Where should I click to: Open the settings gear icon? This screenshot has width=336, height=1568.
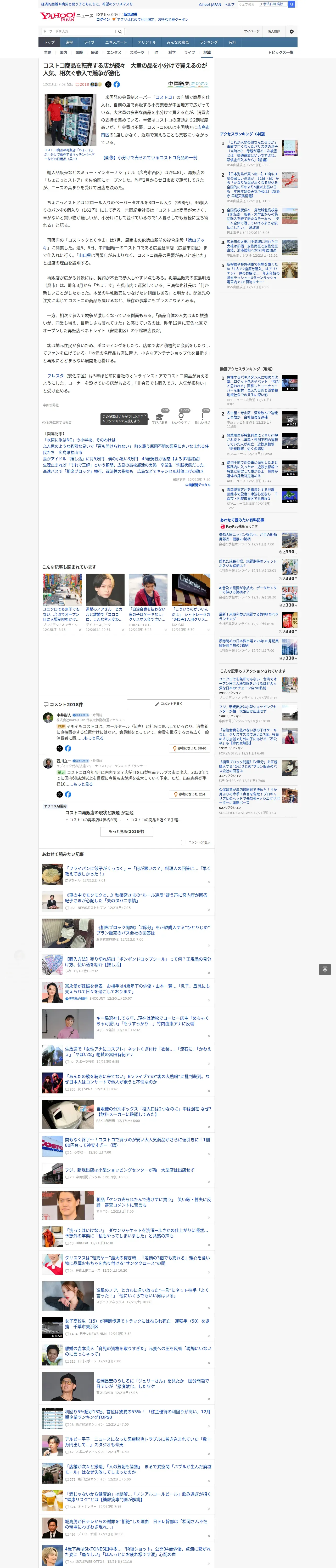pyautogui.click(x=291, y=31)
